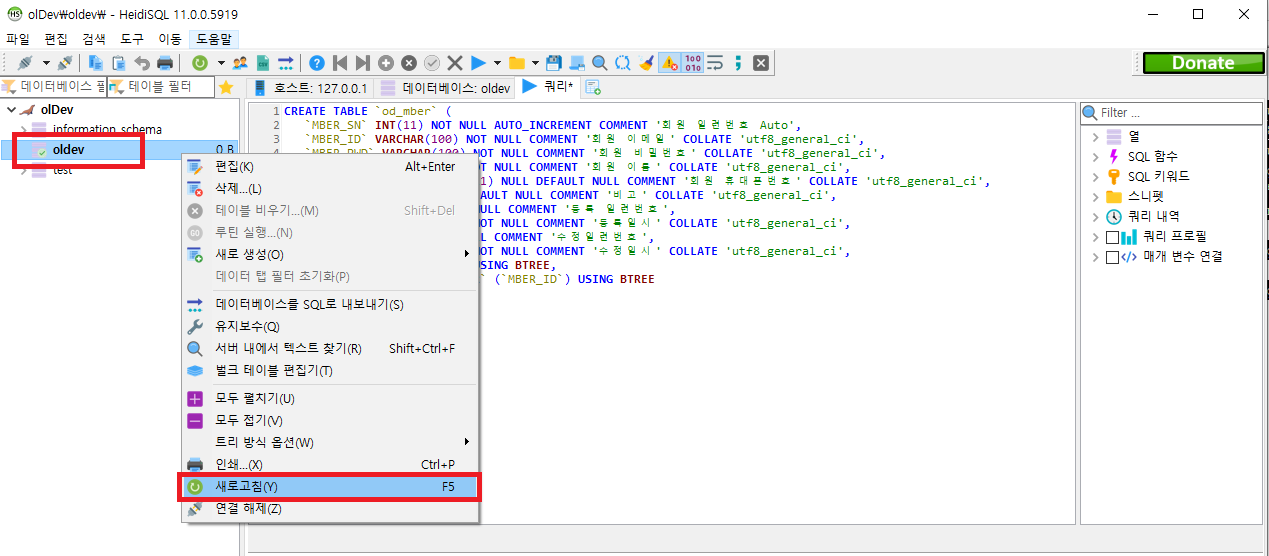Screen dimensions: 1269x556
Task: Click the 테이블 필터 input field
Action: click(160, 87)
